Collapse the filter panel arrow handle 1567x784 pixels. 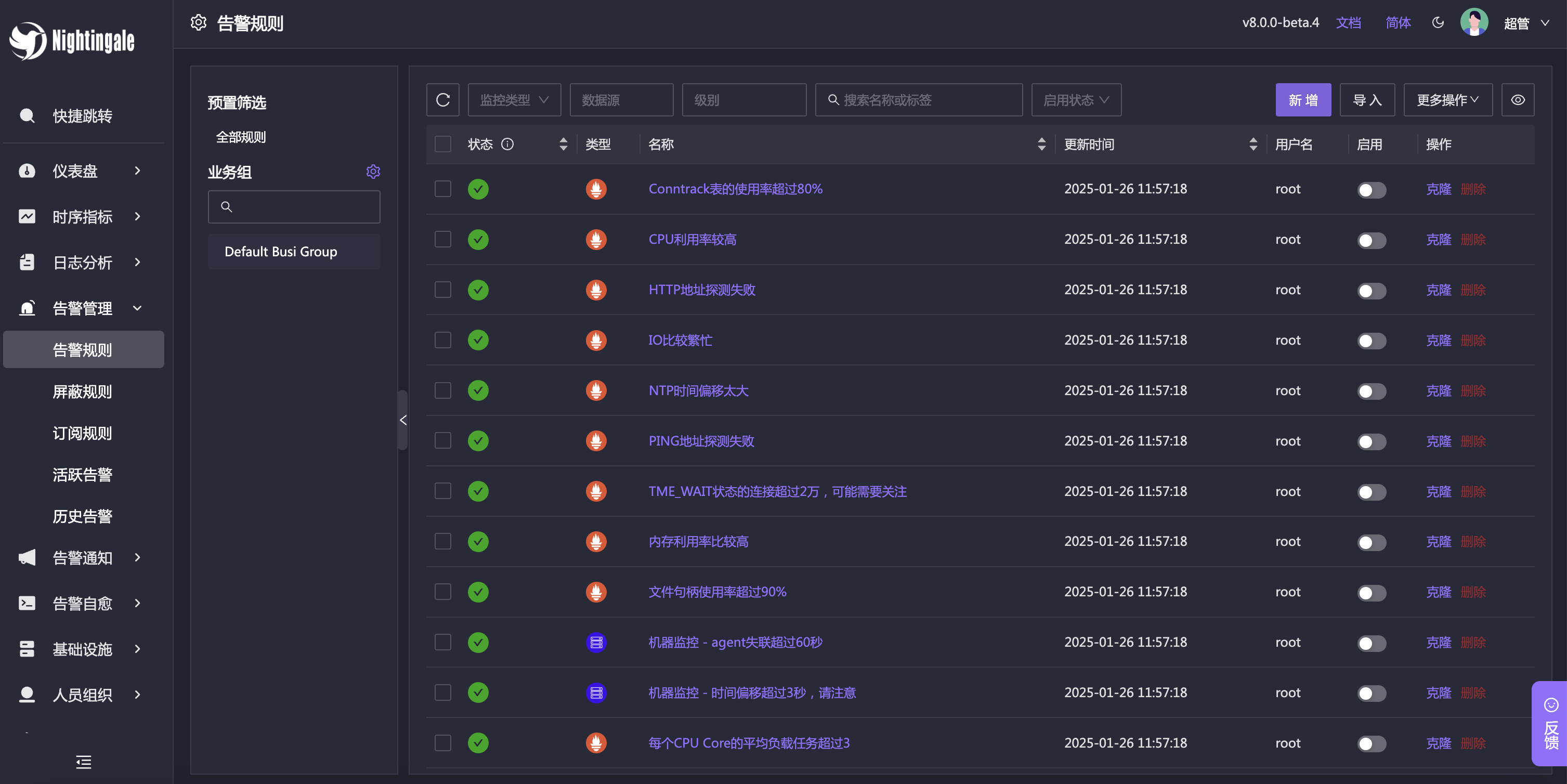coord(403,420)
